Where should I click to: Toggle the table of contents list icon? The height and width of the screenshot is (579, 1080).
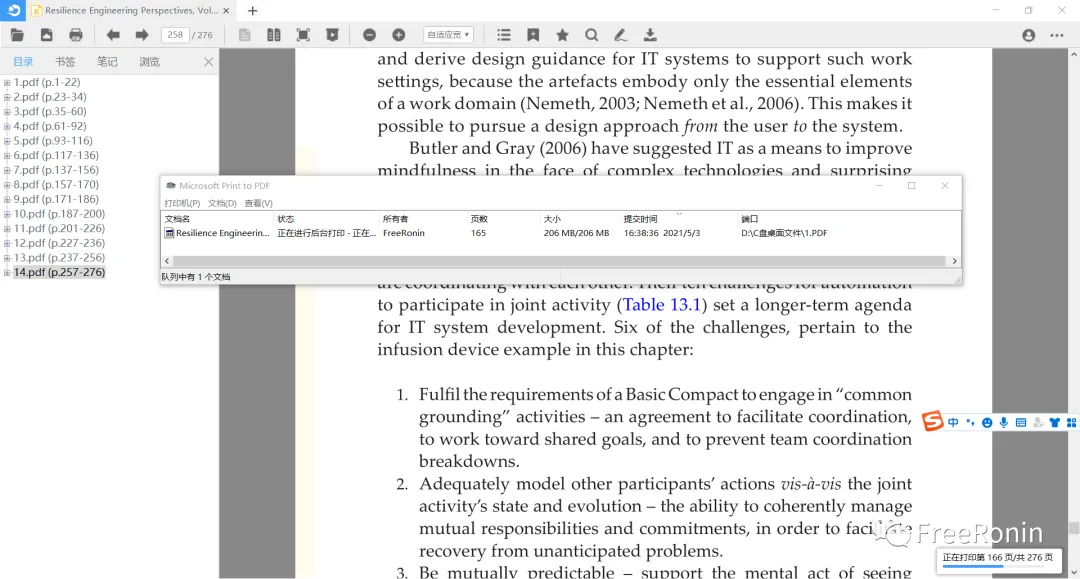[x=504, y=35]
